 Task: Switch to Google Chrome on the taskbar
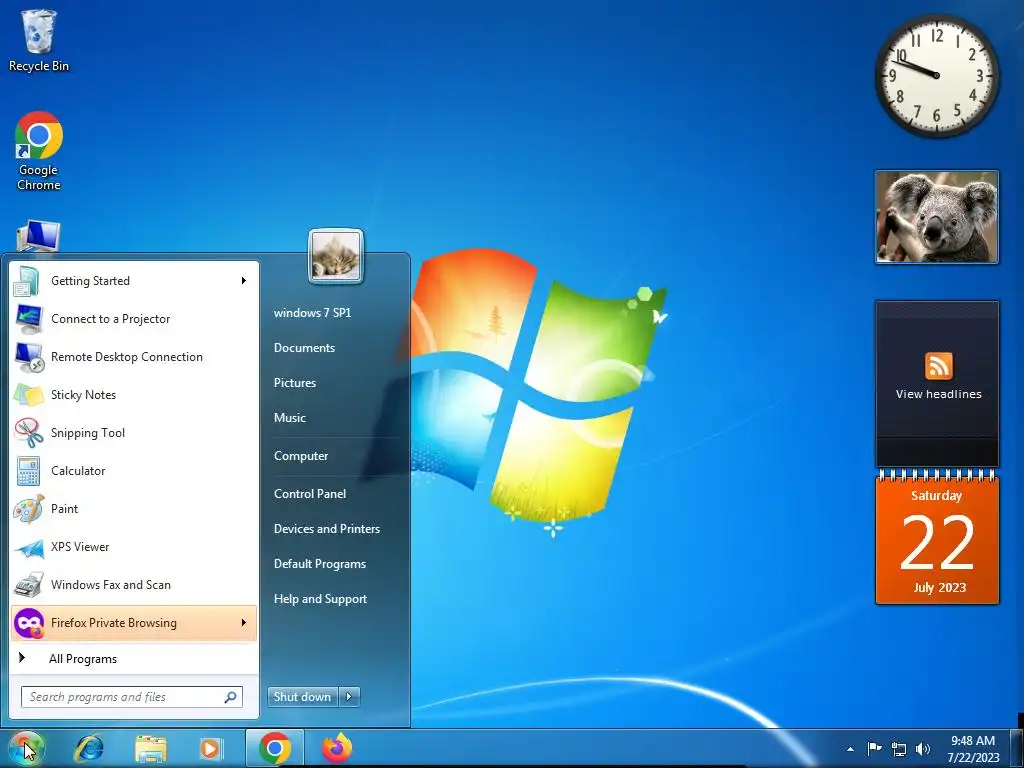pos(275,748)
